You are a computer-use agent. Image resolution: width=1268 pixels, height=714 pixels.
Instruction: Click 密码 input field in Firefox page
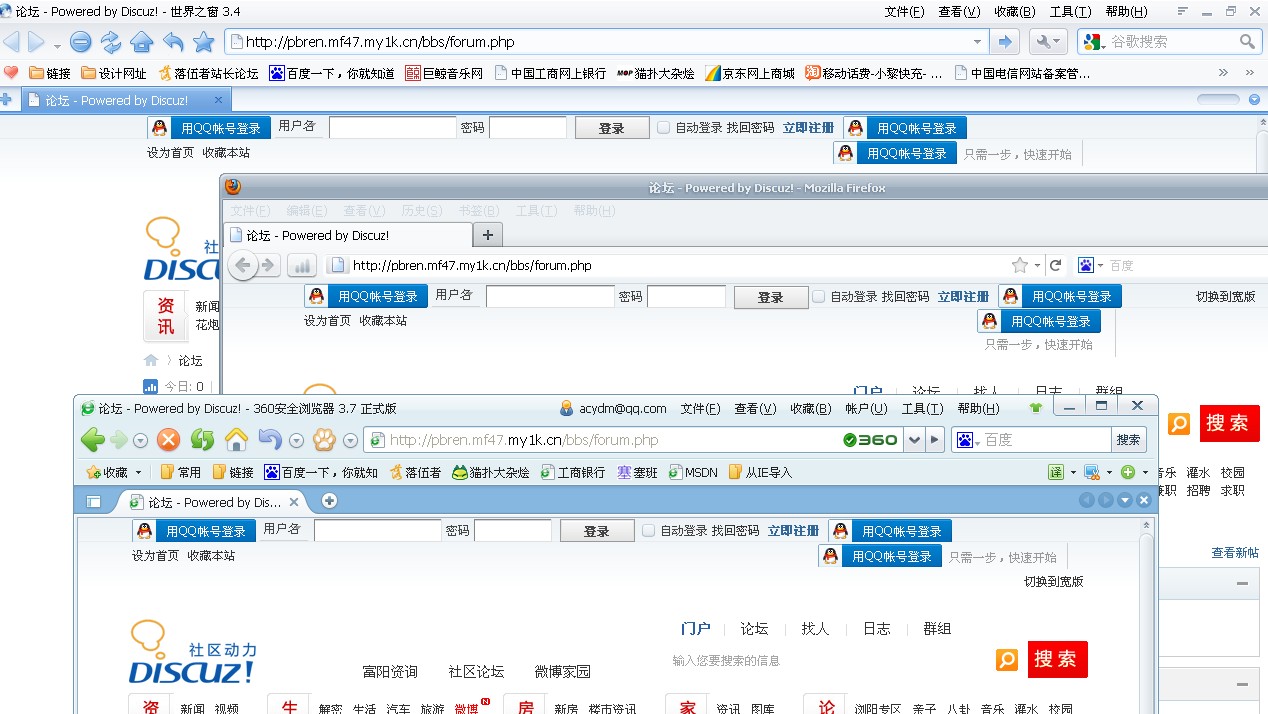pyautogui.click(x=686, y=297)
